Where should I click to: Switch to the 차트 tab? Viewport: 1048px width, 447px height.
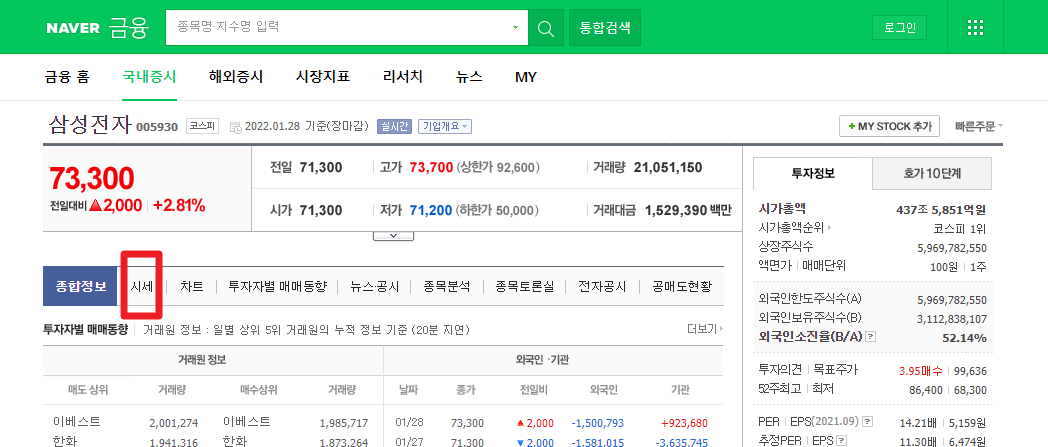[192, 287]
